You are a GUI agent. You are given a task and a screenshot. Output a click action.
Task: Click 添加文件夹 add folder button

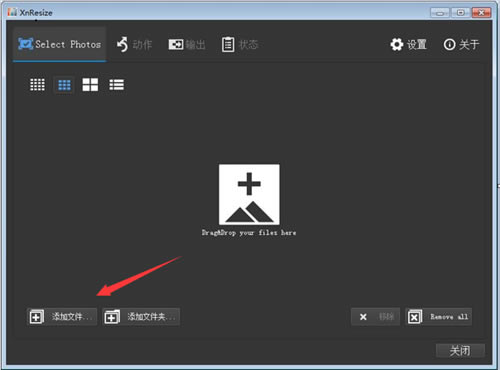click(x=141, y=317)
